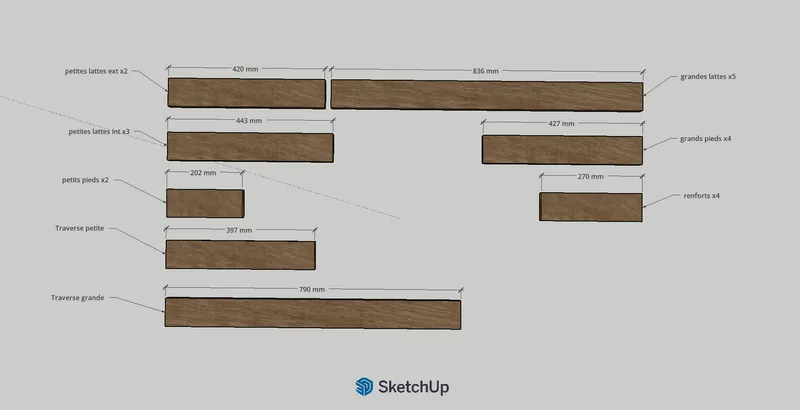Screen dimensions: 800x410
Task: Click the "grandes lattes x5" label
Action: tap(708, 76)
